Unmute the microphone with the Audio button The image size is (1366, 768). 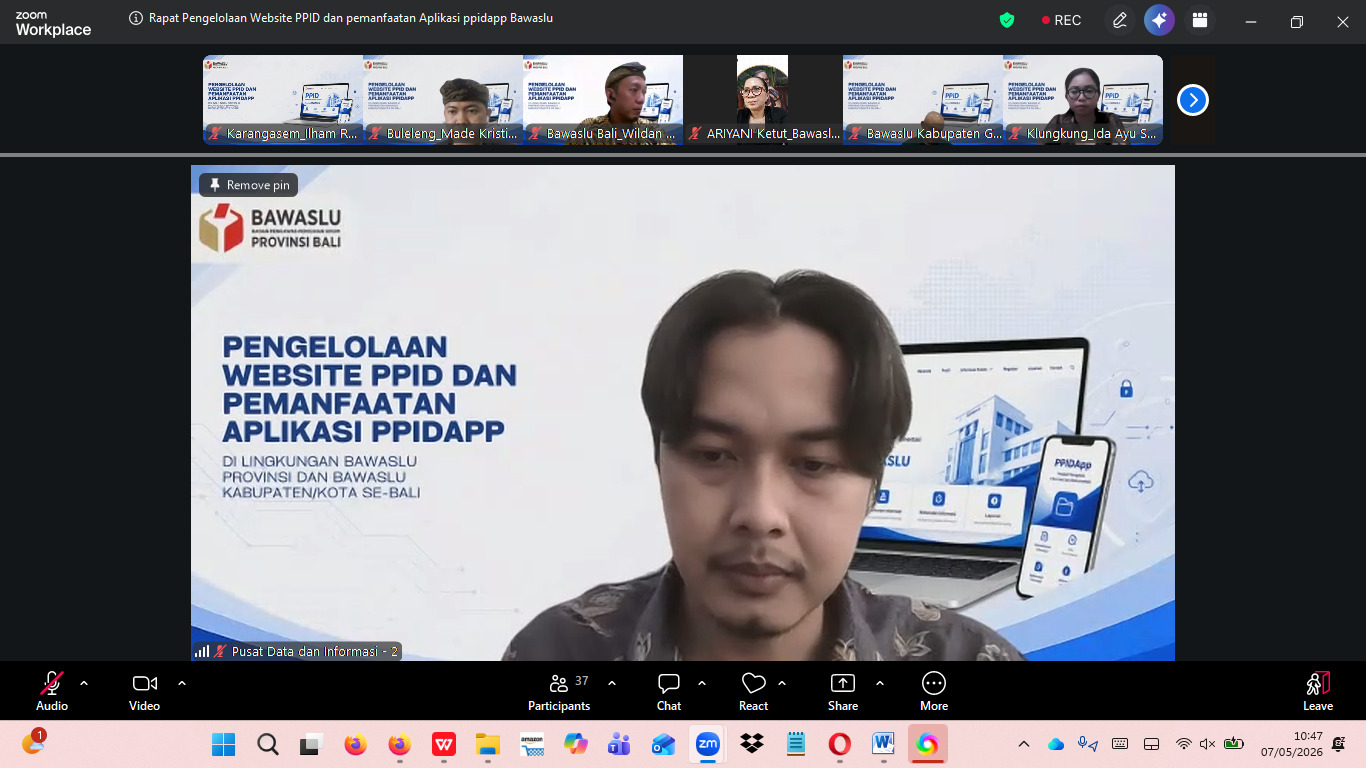pos(52,691)
